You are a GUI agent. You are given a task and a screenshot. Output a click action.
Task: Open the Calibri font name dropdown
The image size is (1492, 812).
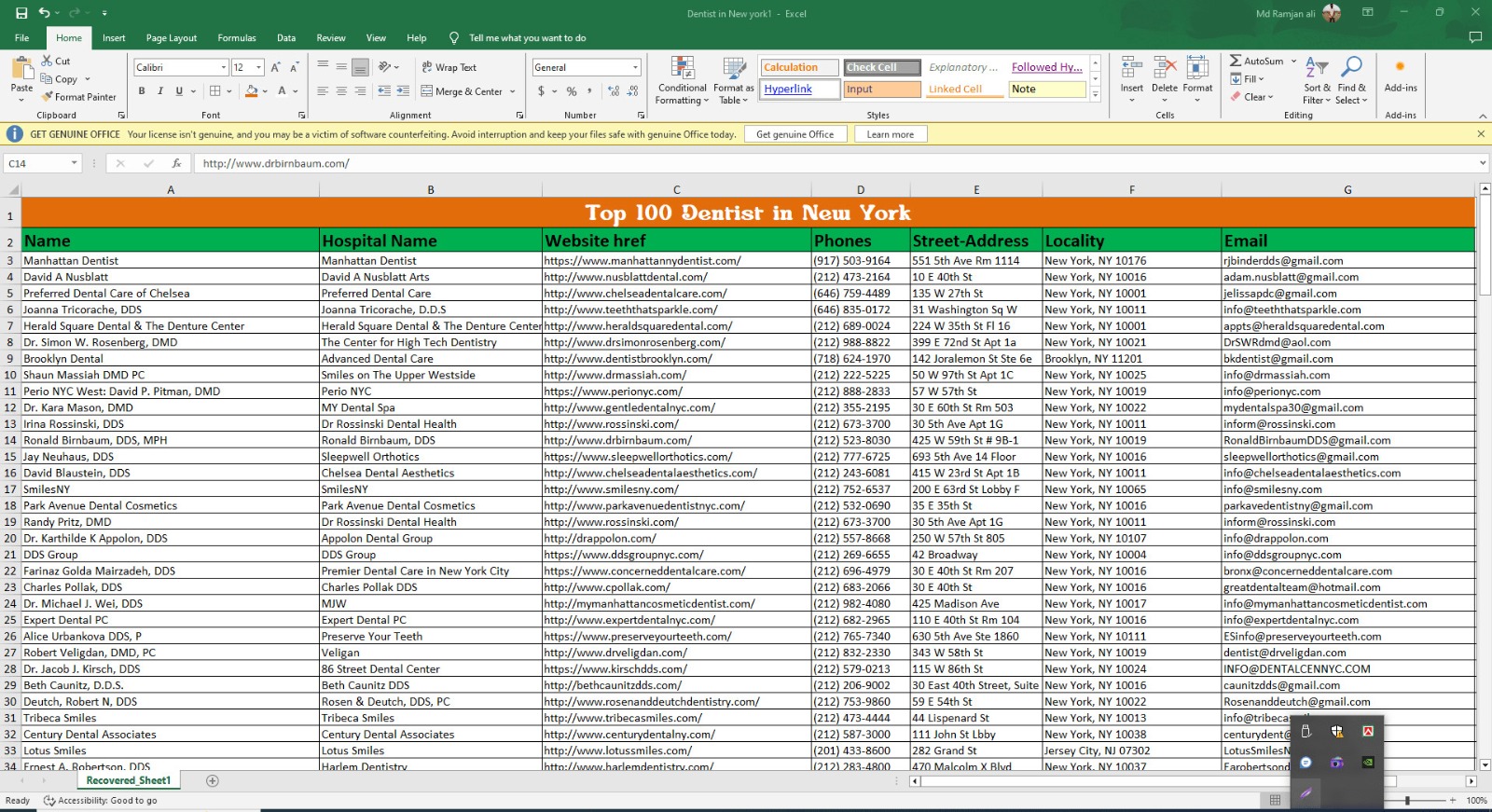click(224, 67)
